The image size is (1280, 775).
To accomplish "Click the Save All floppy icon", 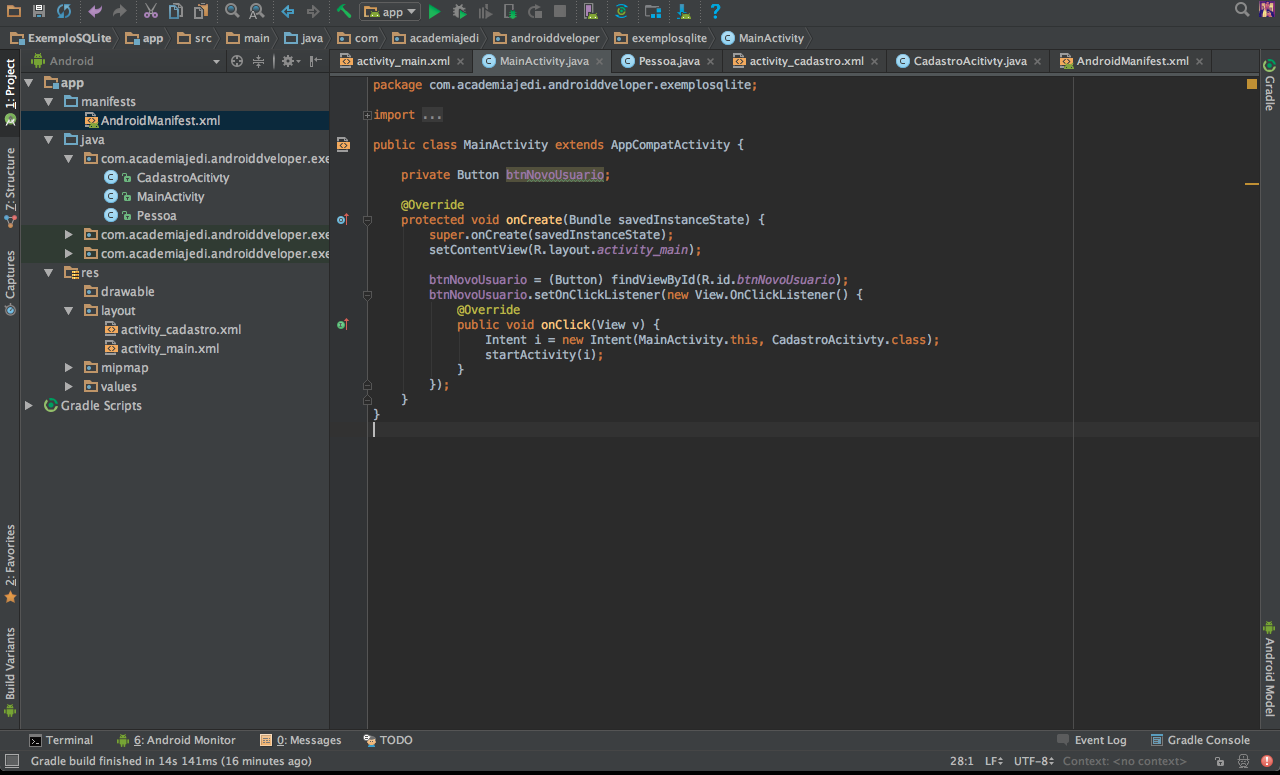I will pos(39,12).
